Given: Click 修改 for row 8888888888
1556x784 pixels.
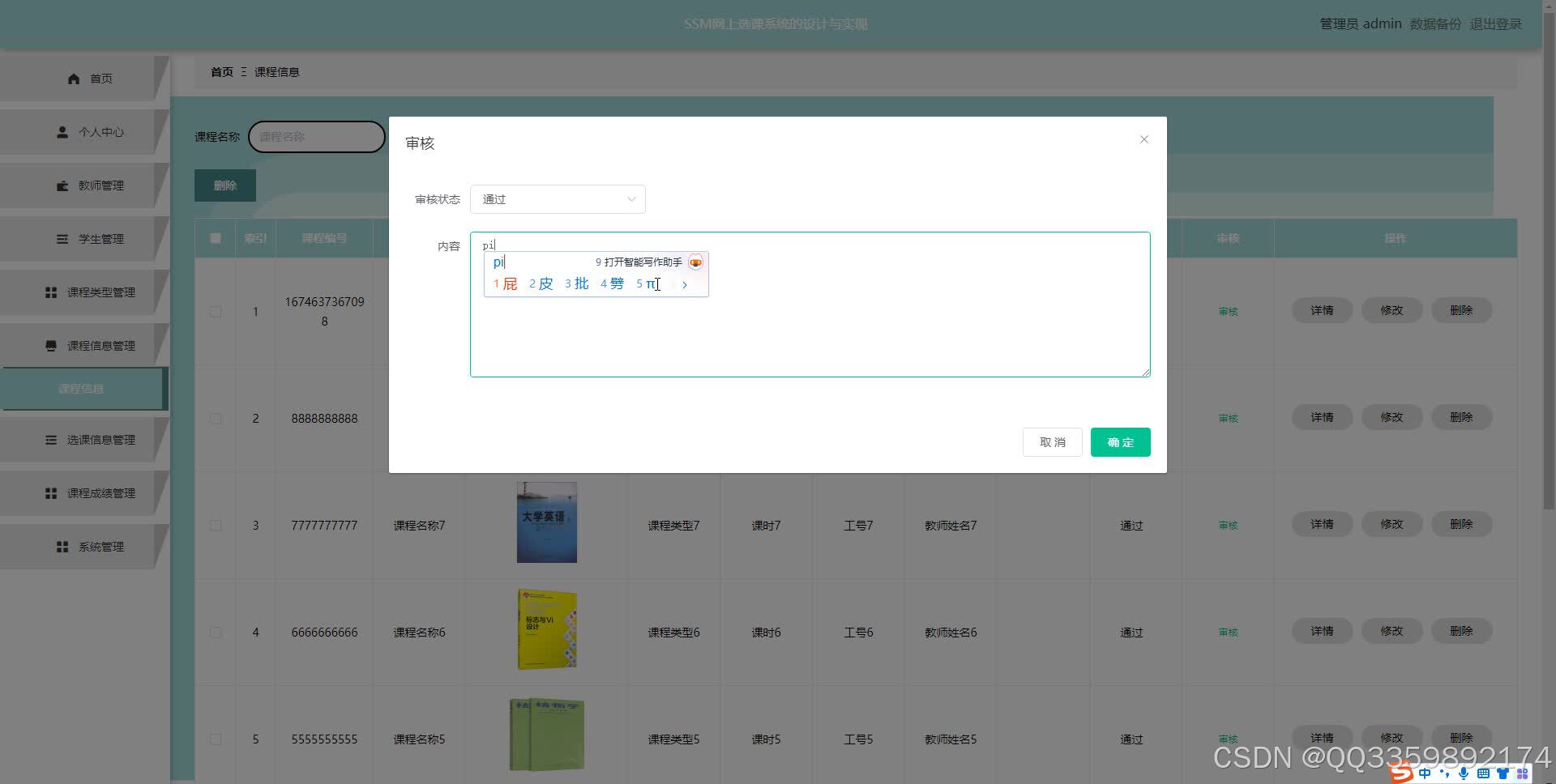Looking at the screenshot, I should click(x=1391, y=417).
